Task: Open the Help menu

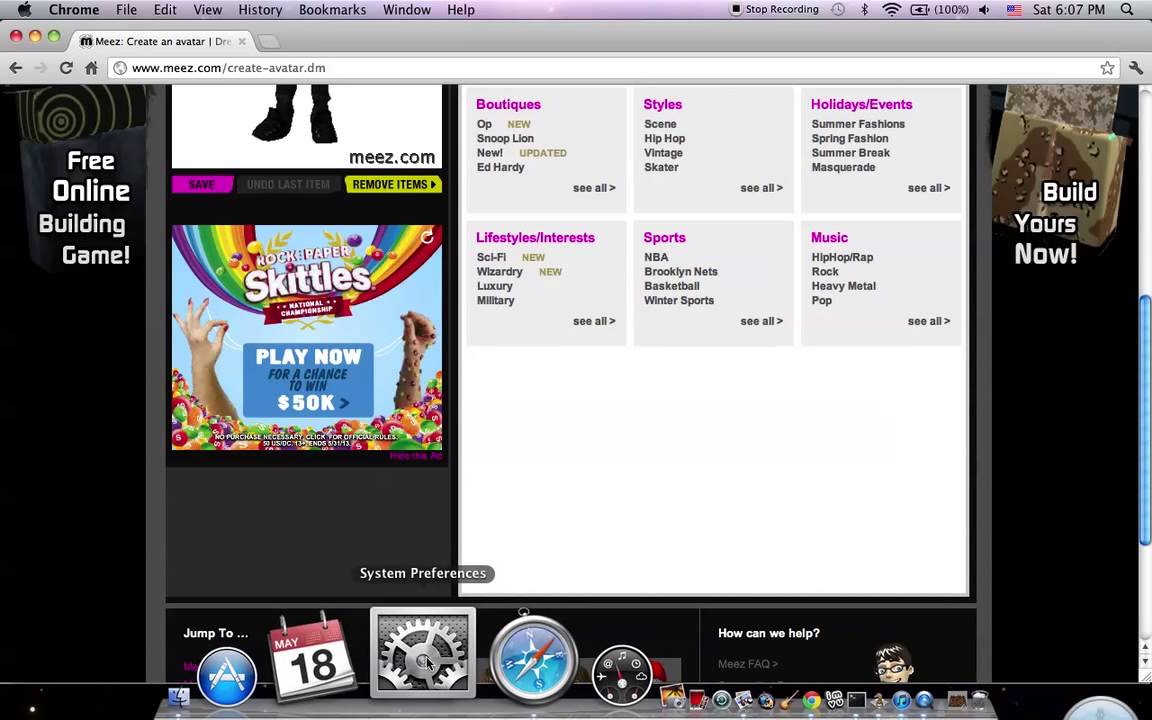Action: [461, 10]
